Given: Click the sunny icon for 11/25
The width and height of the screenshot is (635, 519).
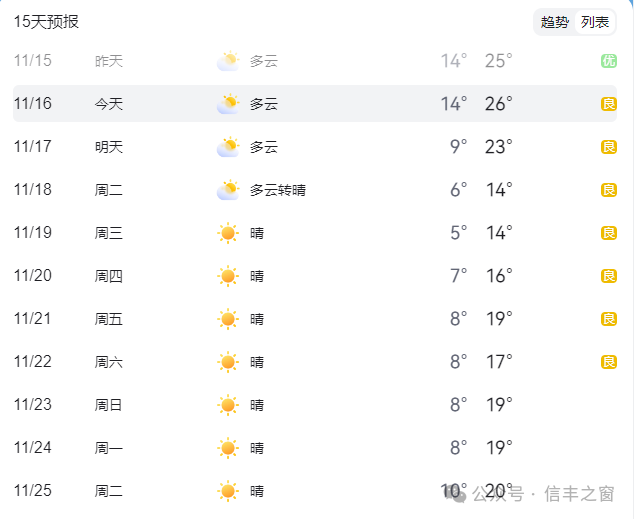Looking at the screenshot, I should point(229,491).
